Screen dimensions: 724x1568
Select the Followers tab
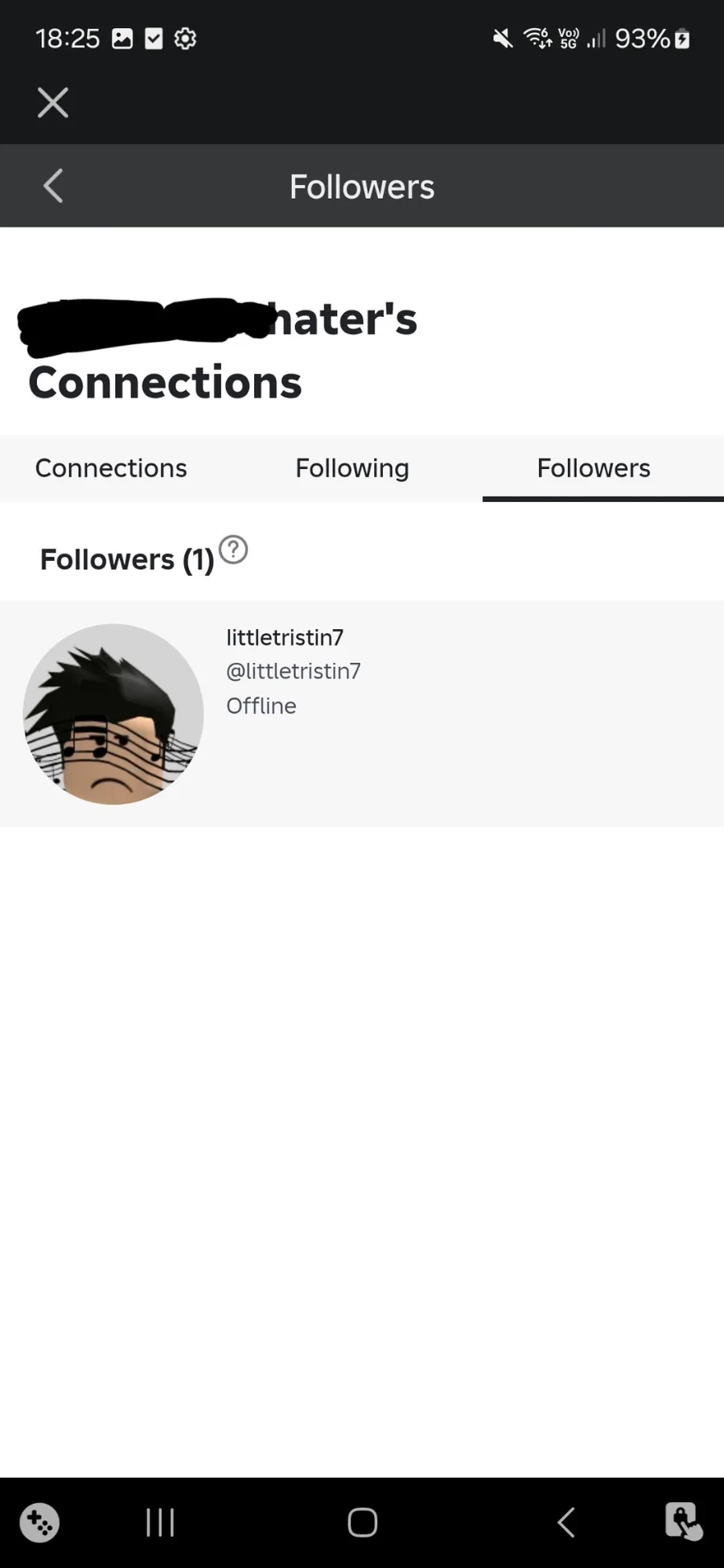pyautogui.click(x=594, y=468)
